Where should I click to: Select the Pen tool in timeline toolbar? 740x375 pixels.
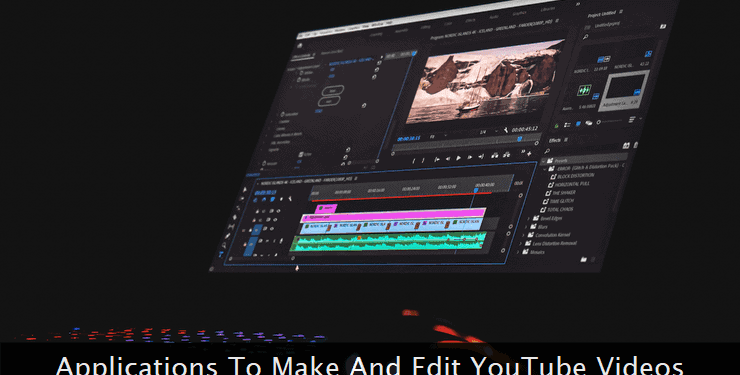click(x=227, y=236)
